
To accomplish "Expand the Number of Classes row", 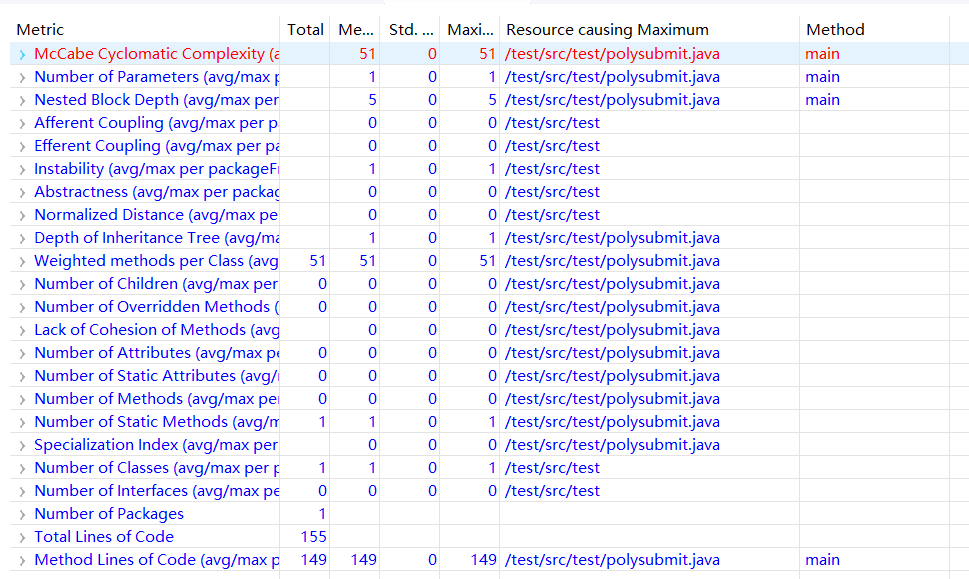I will pos(22,468).
